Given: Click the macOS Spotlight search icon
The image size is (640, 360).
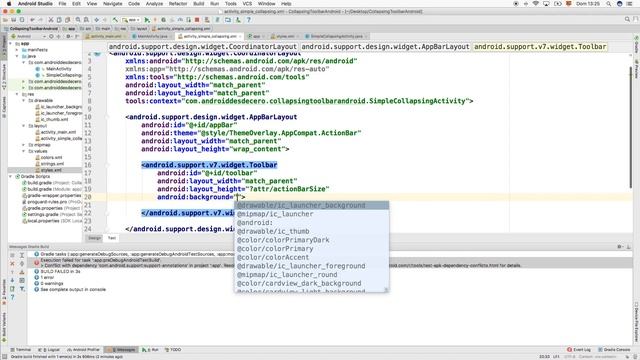Looking at the screenshot, I should pos(609,4).
